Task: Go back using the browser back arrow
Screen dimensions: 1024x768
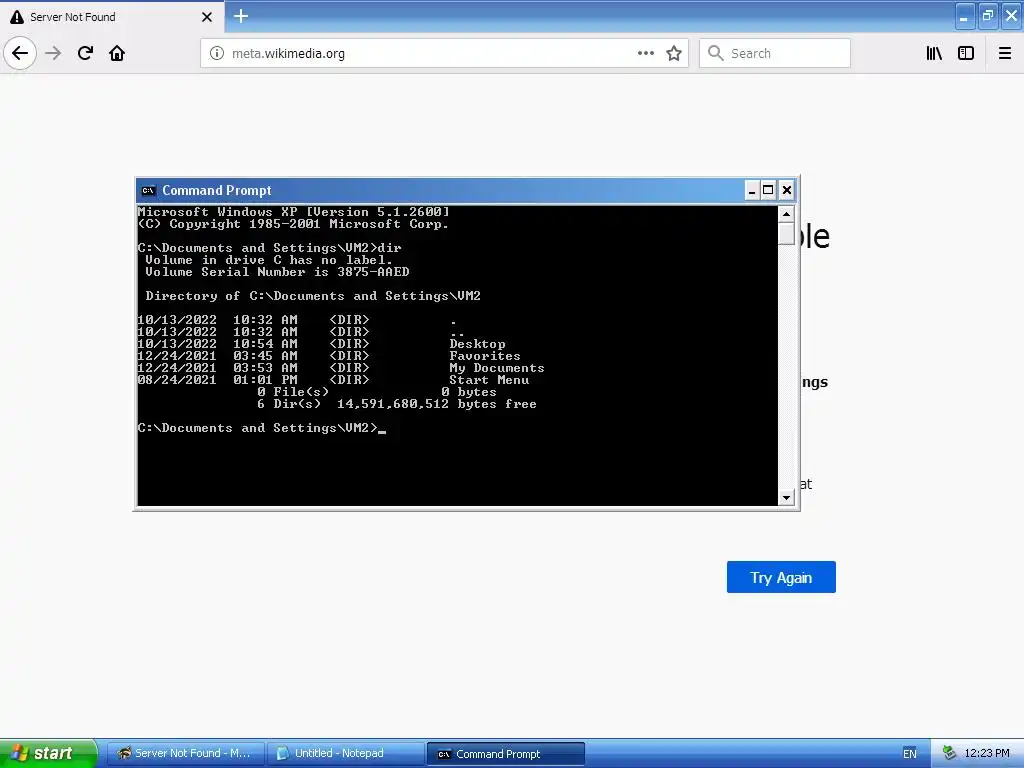Action: pos(20,53)
